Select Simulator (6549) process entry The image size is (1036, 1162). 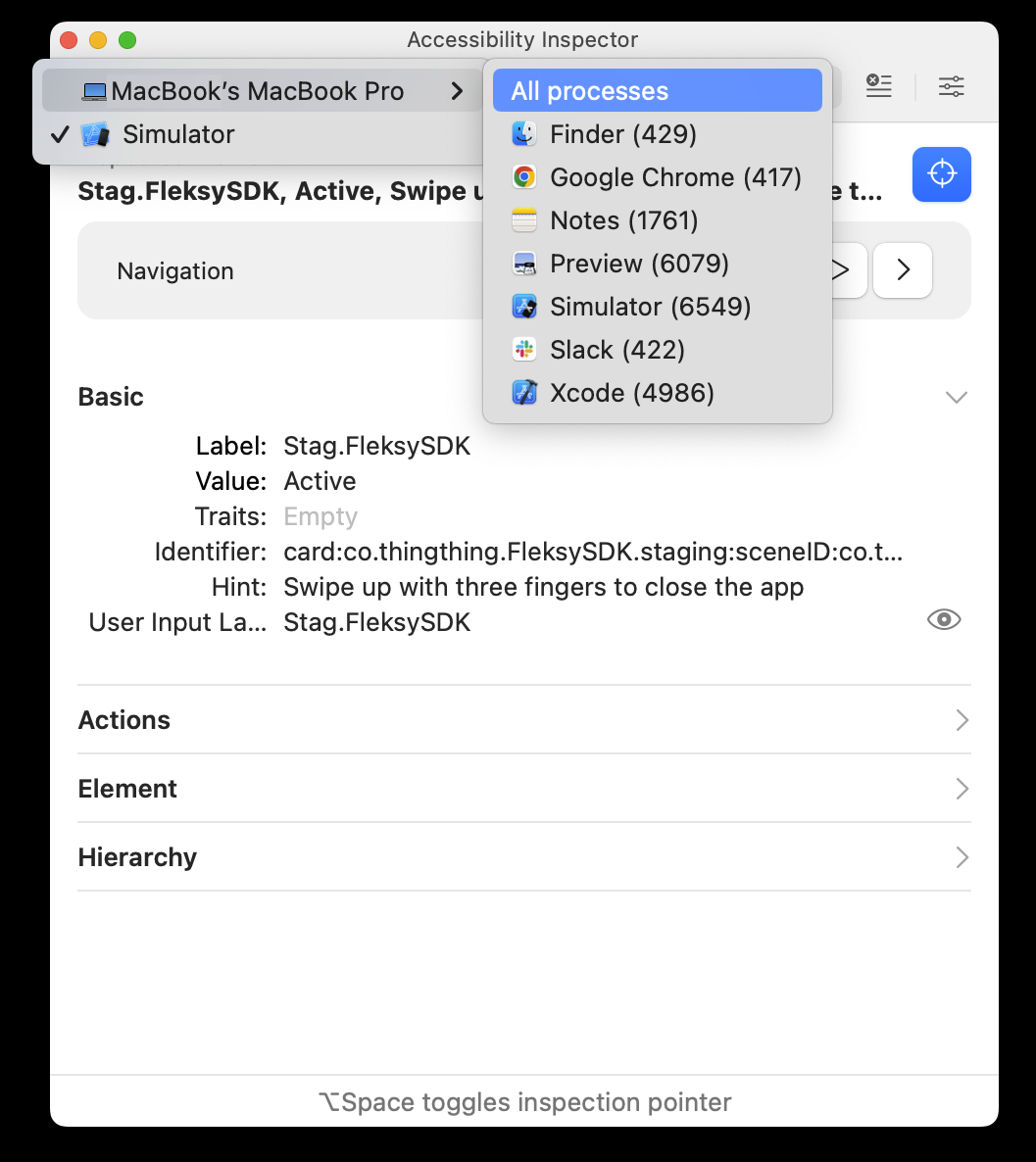tap(650, 307)
